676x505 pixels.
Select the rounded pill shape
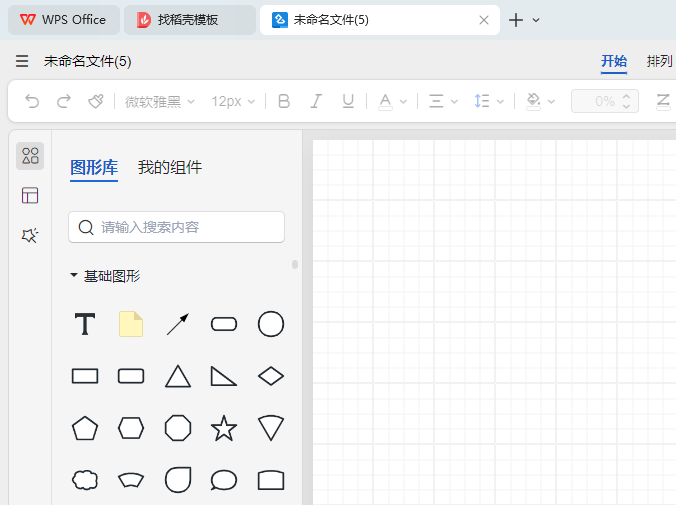(224, 324)
